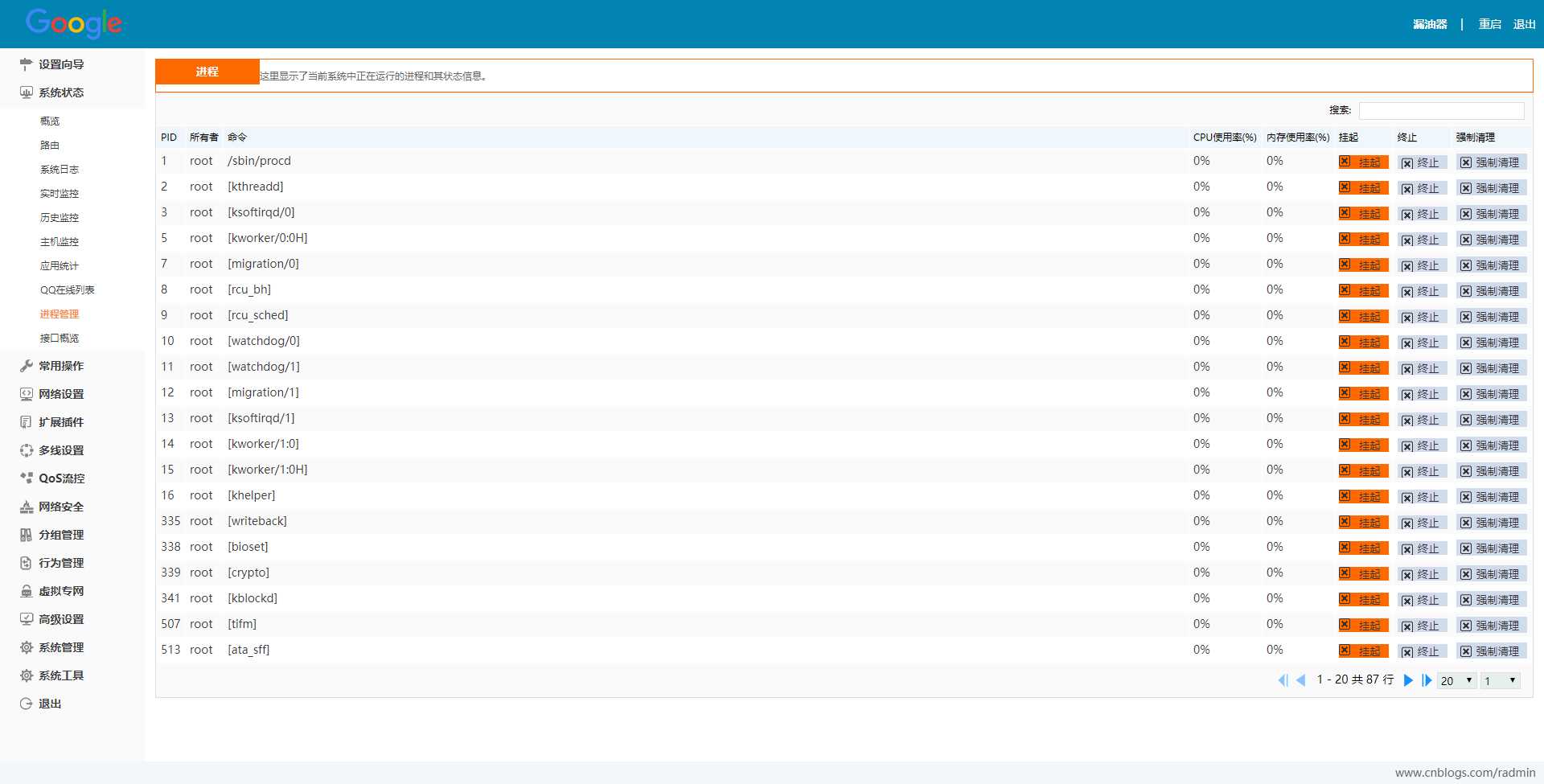Click the Google logo
The height and width of the screenshot is (784, 1544).
coord(74,23)
